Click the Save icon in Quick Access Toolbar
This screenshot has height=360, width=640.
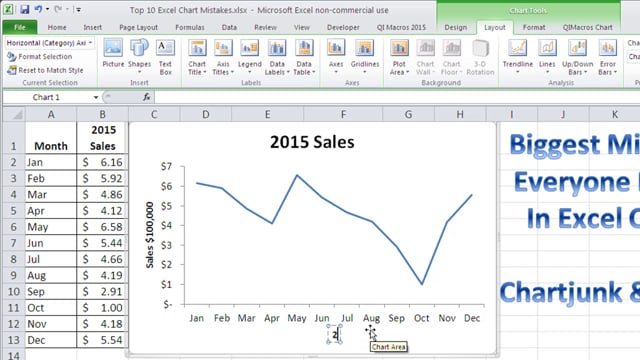pyautogui.click(x=24, y=9)
